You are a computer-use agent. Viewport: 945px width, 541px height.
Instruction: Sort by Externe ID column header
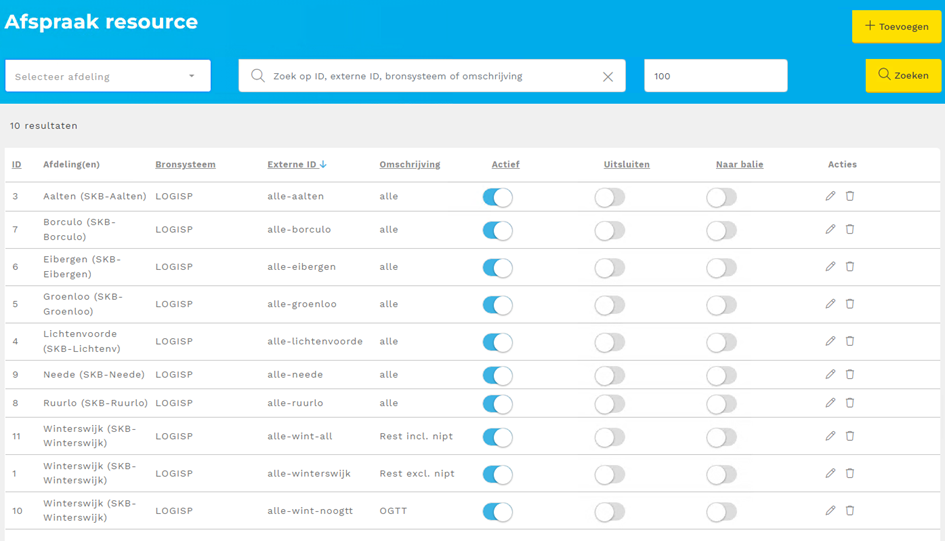click(296, 164)
